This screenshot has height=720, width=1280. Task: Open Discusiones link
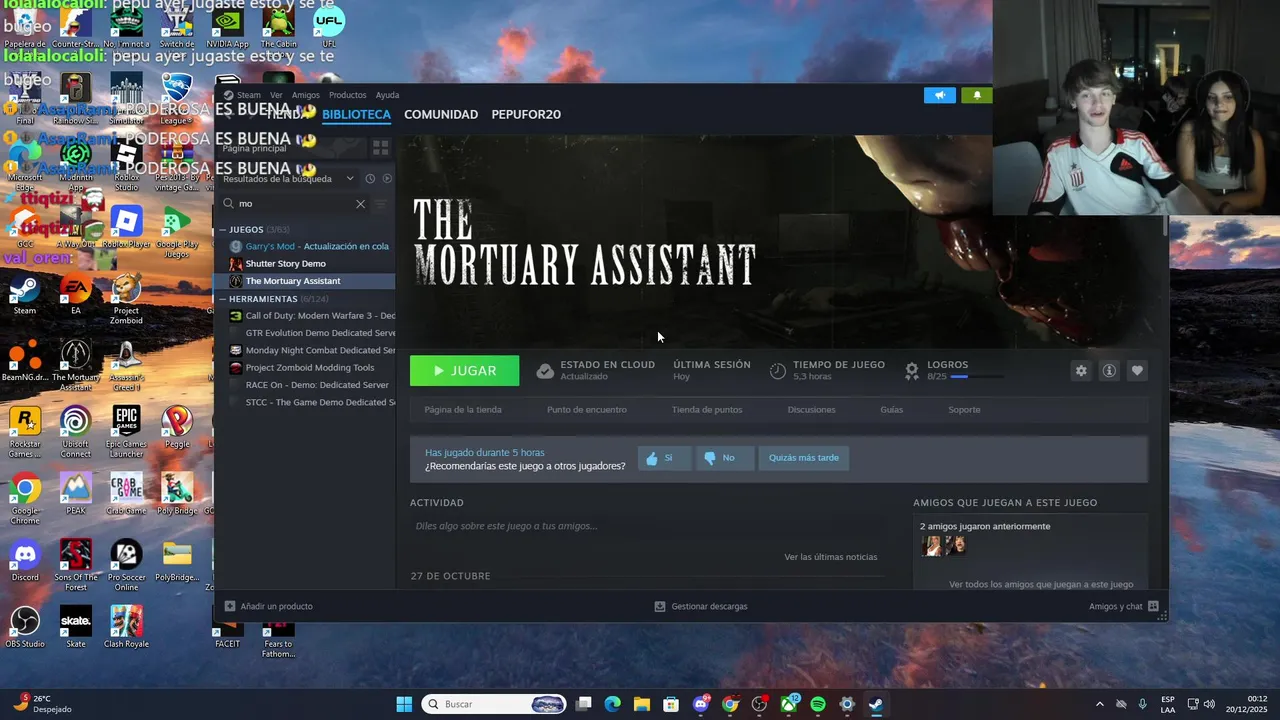coord(812,410)
